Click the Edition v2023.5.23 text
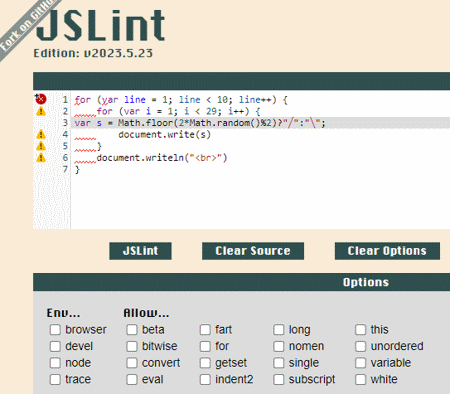 coord(93,53)
